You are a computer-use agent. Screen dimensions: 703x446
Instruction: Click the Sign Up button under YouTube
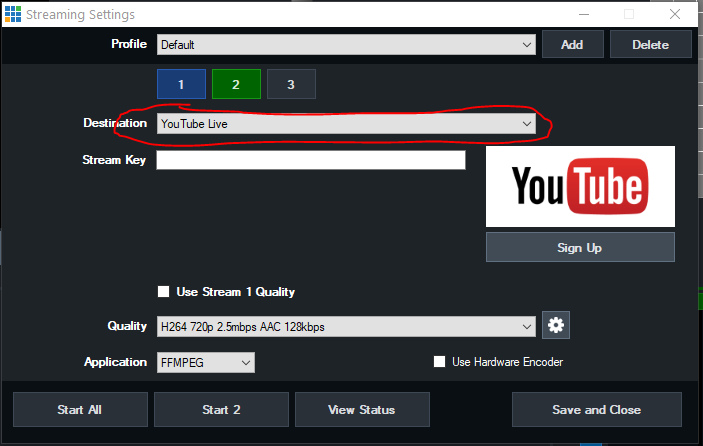(x=580, y=247)
